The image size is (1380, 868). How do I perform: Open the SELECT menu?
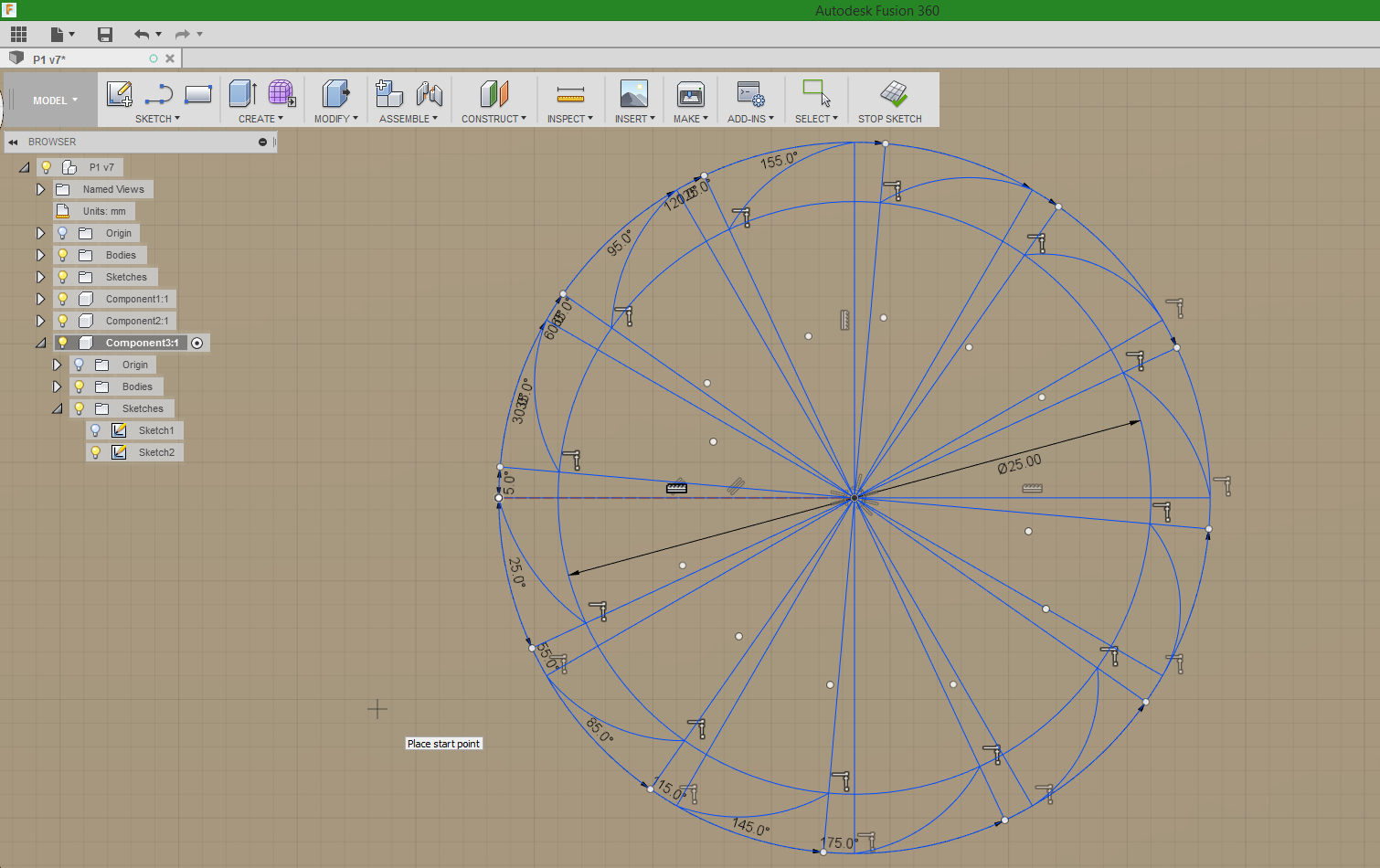[x=816, y=119]
